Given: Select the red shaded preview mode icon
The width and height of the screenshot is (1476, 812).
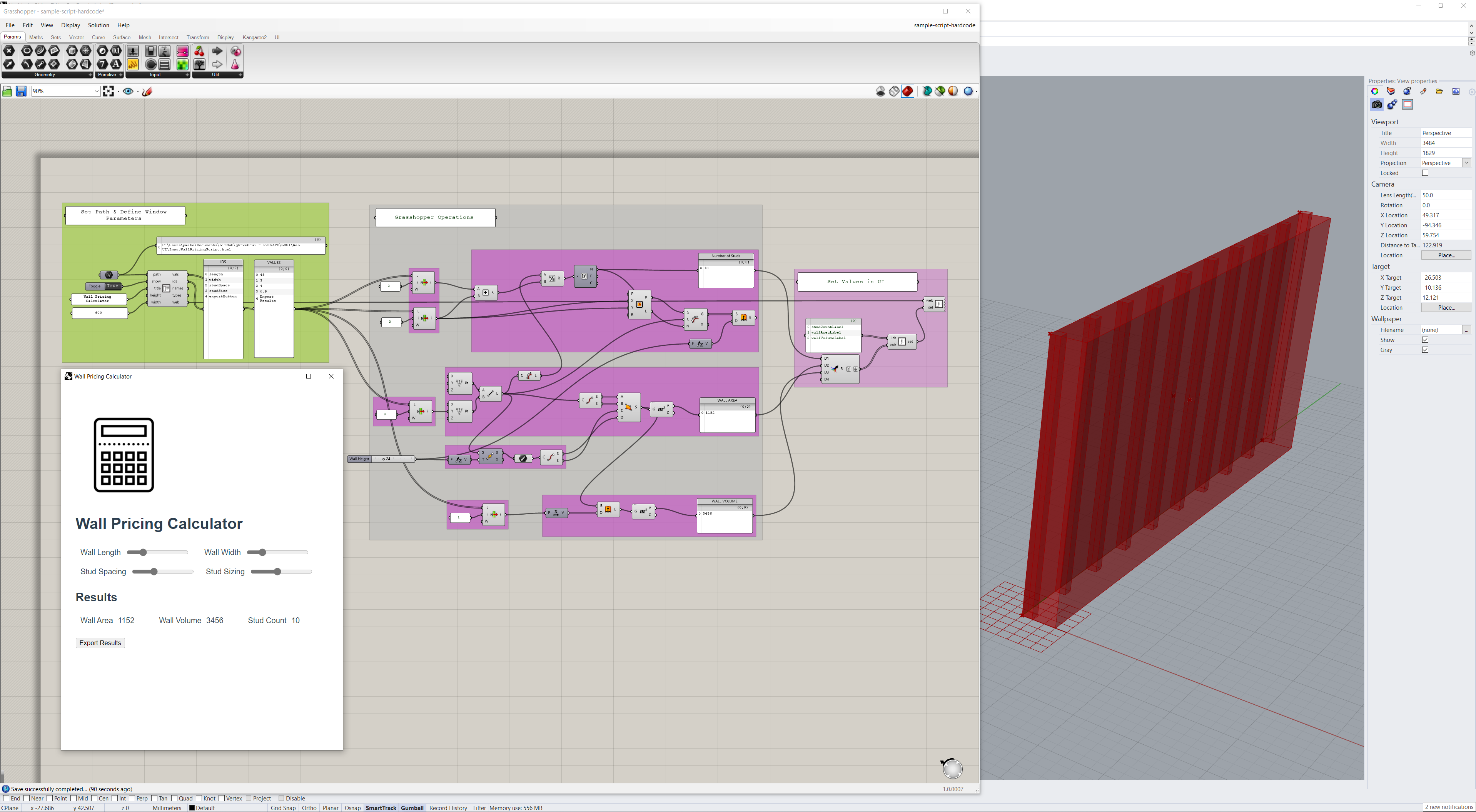Looking at the screenshot, I should (x=908, y=92).
